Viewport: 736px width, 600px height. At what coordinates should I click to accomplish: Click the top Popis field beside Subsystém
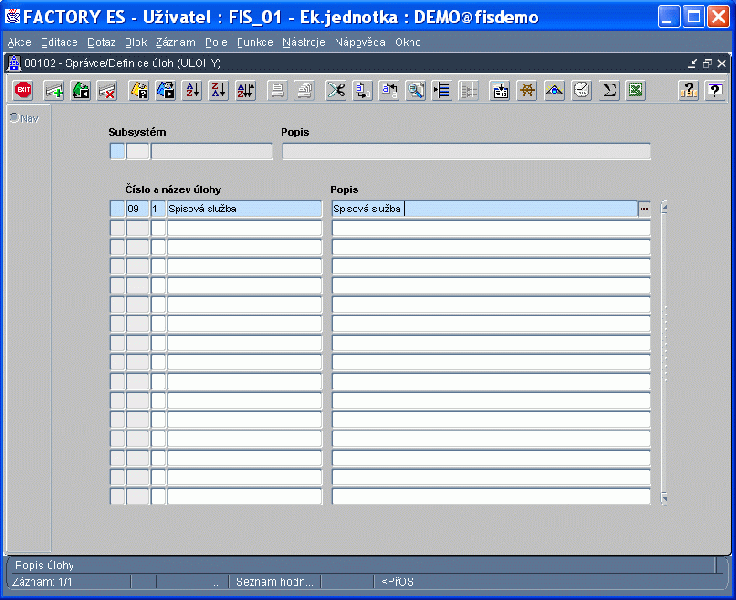[466, 152]
